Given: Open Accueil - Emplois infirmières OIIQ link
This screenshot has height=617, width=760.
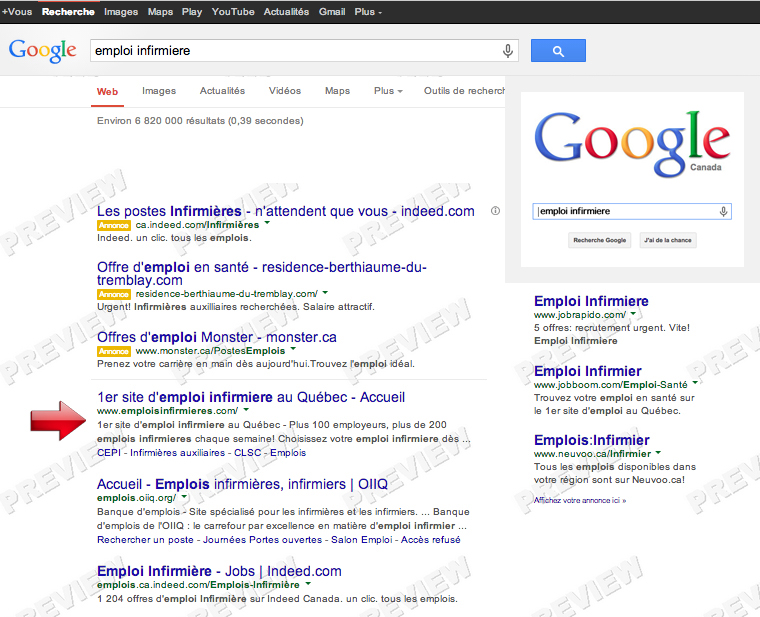Looking at the screenshot, I should click(242, 484).
